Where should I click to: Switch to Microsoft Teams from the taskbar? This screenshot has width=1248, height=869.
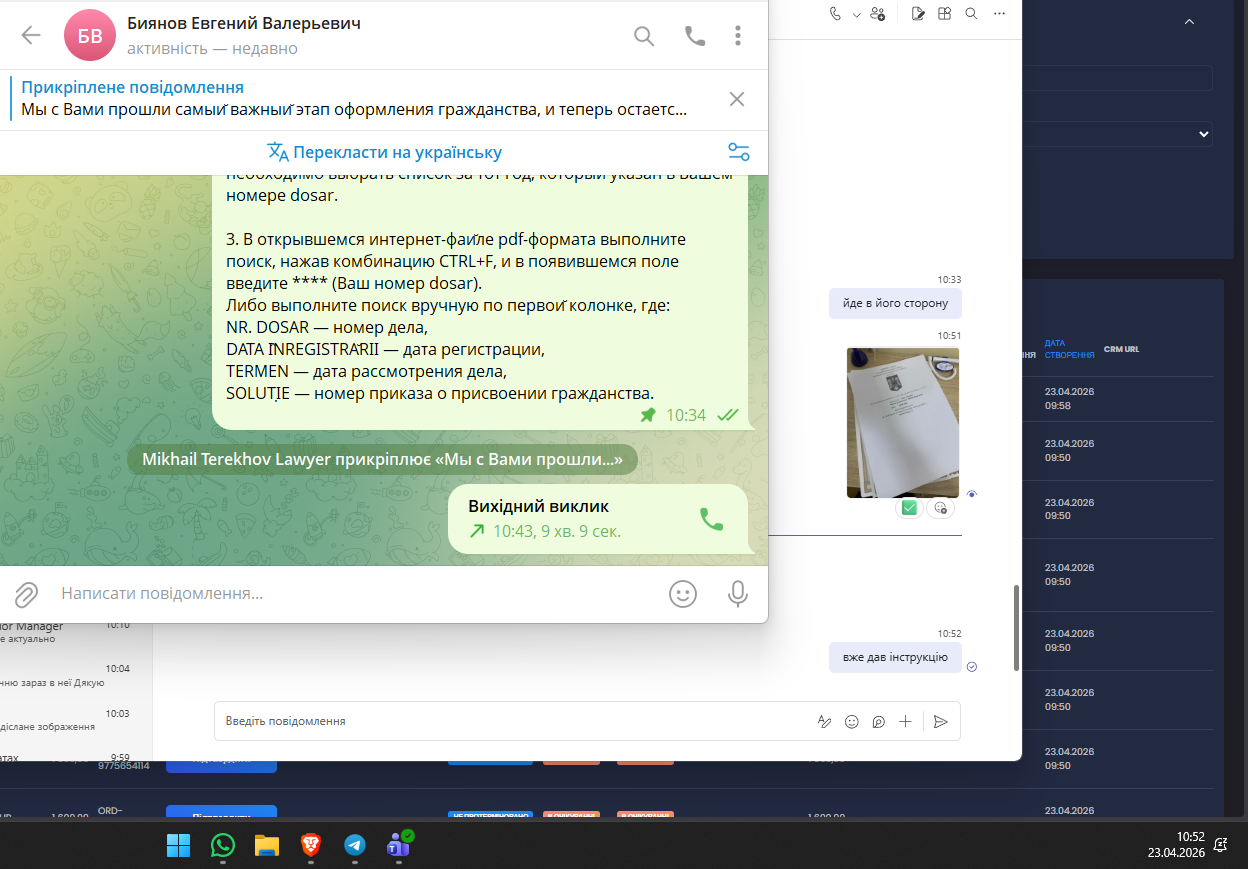(x=399, y=846)
